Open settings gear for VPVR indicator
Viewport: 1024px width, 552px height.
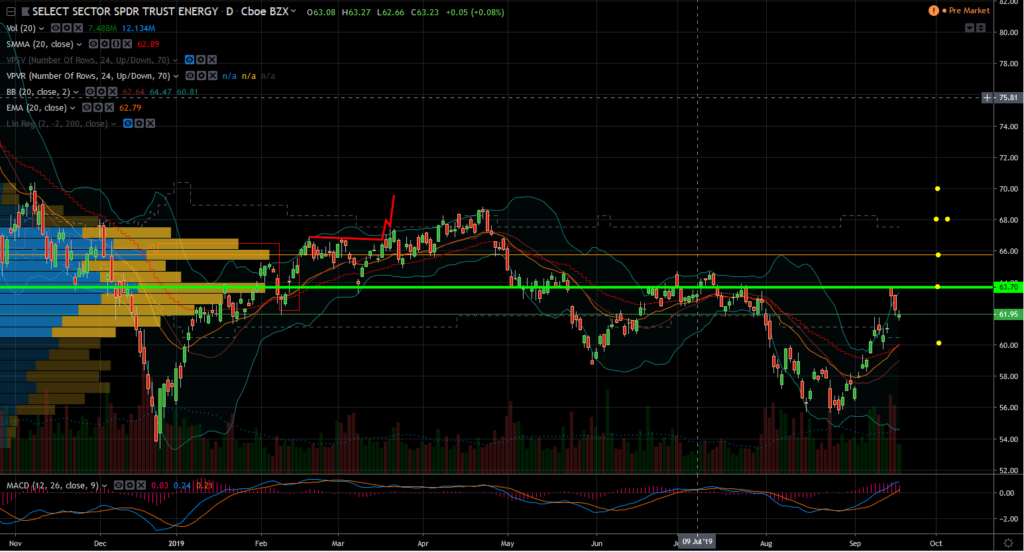coord(201,76)
